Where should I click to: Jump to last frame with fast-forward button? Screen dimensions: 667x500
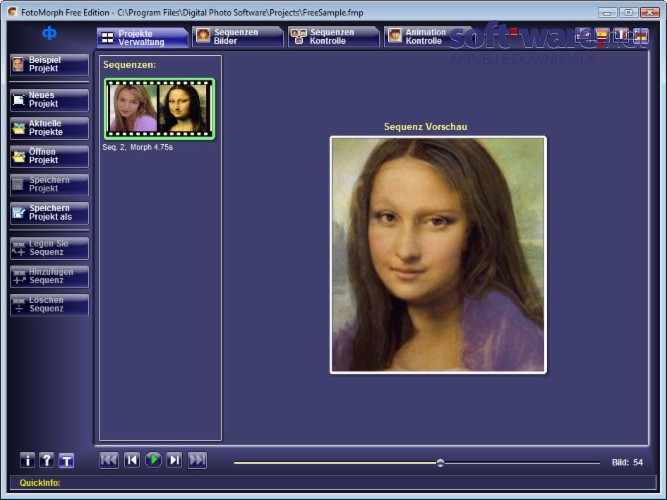(197, 460)
